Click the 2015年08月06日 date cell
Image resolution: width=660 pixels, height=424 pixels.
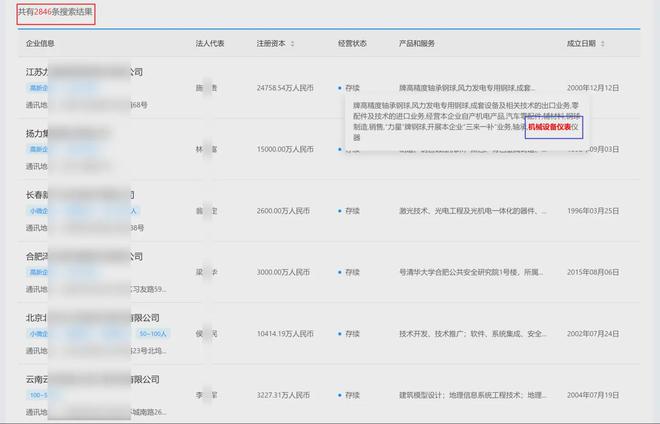(592, 272)
